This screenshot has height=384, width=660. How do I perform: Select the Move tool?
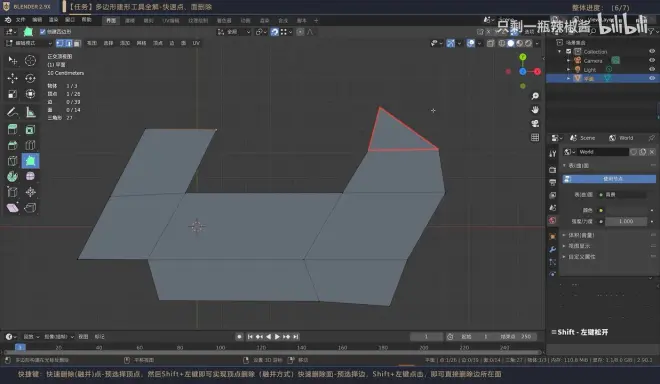tap(12, 78)
